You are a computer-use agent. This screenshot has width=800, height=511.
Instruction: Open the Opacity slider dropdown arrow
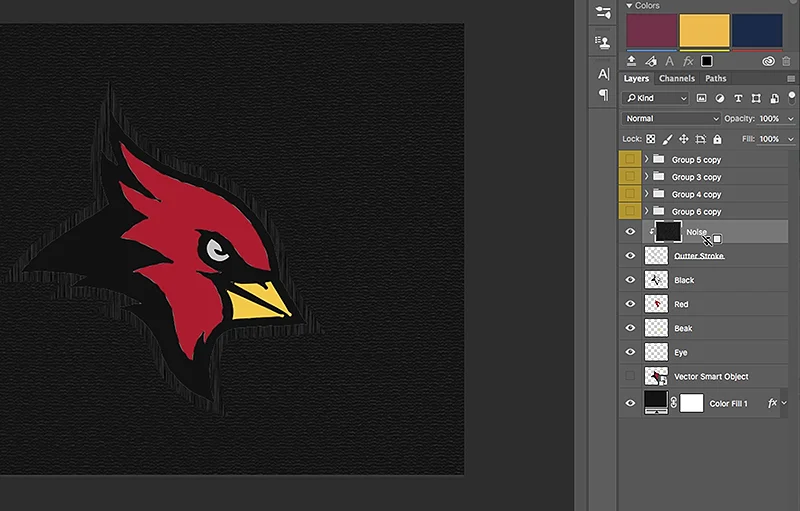pos(790,118)
